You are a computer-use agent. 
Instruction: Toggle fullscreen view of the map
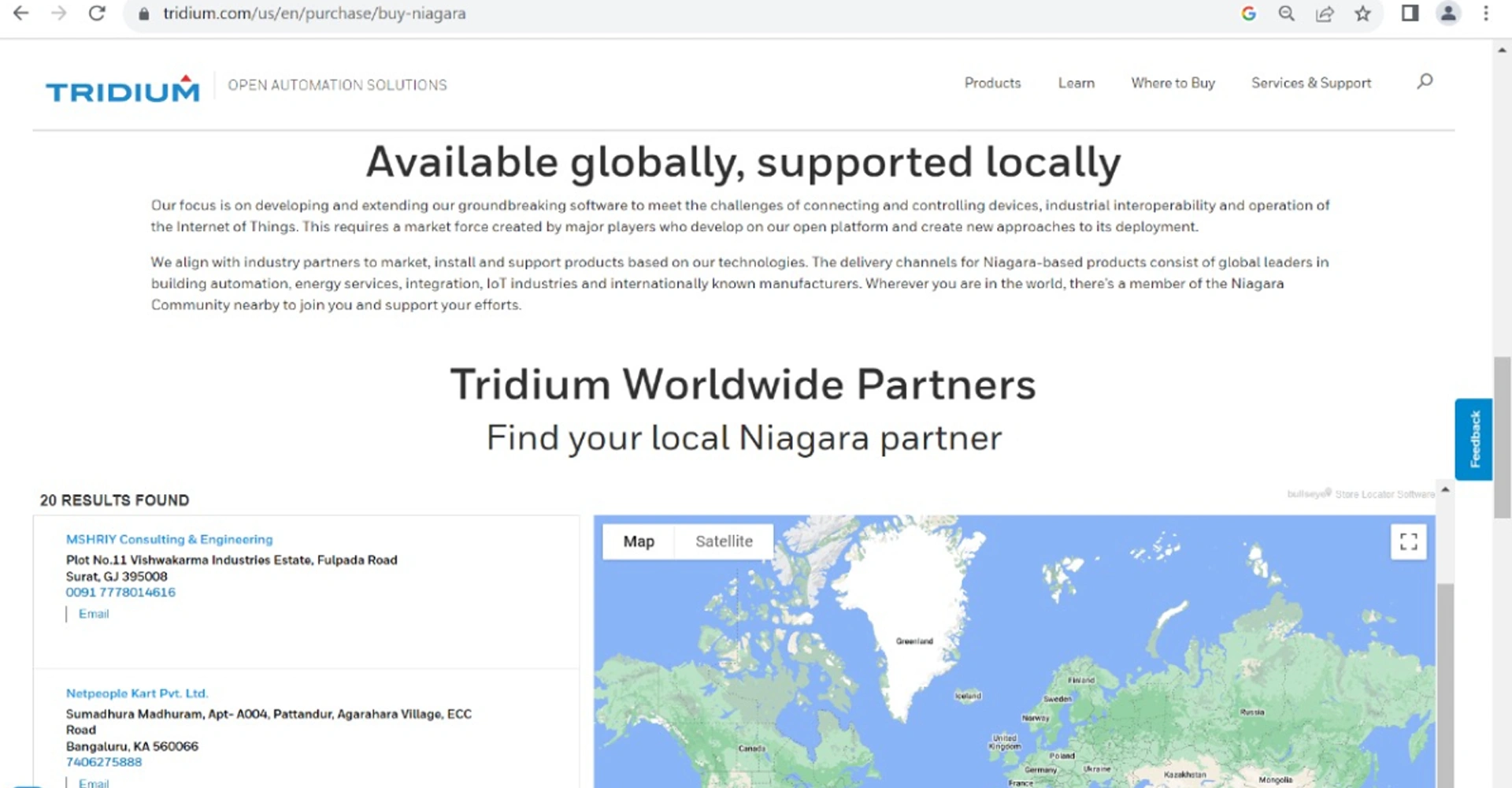(1408, 542)
